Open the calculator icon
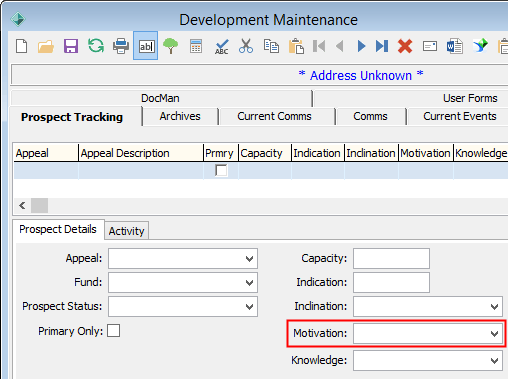Image resolution: width=508 pixels, height=379 pixels. point(196,46)
